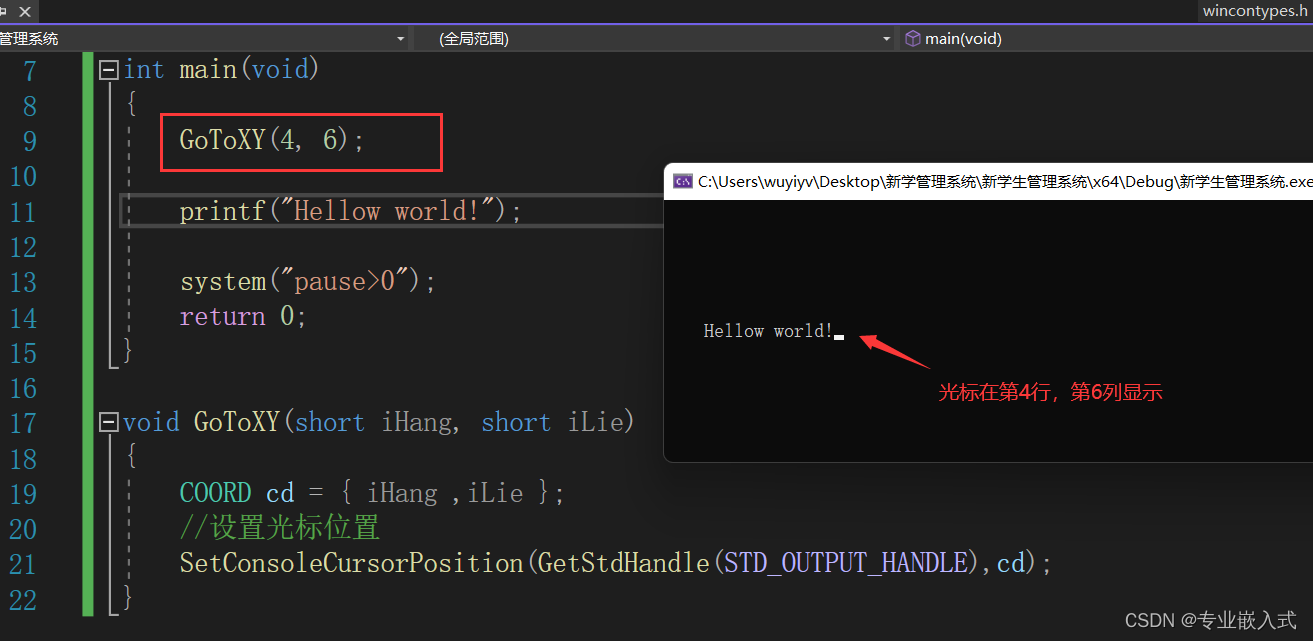
Task: Collapse the main function code block
Action: (108, 70)
